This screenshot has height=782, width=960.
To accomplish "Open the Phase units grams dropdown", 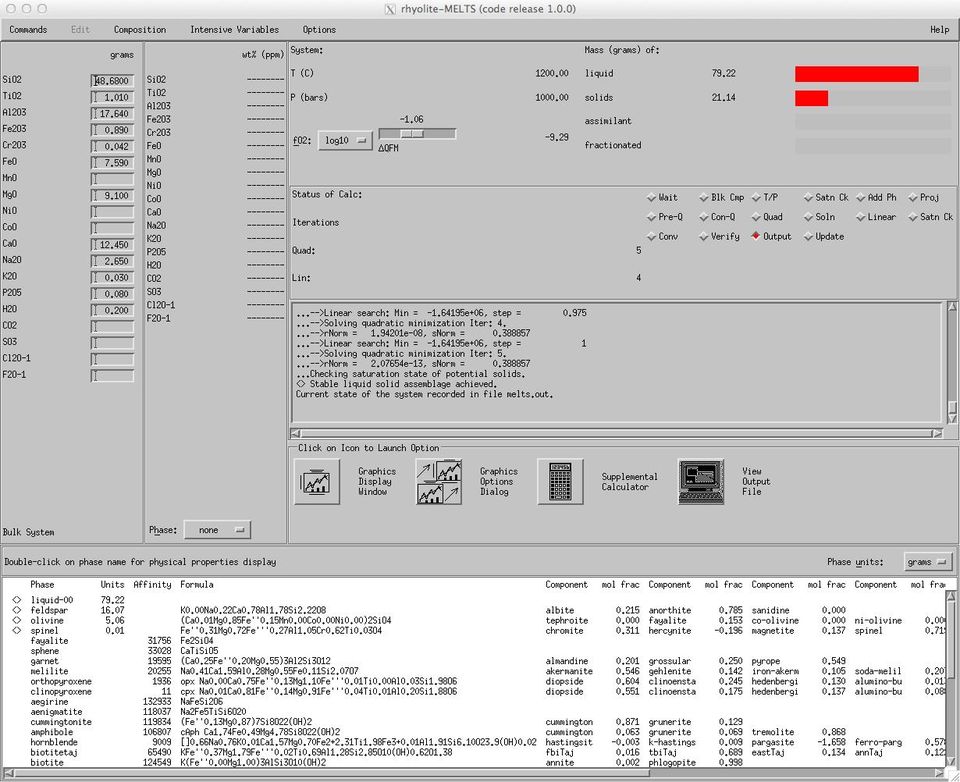I will click(x=928, y=562).
